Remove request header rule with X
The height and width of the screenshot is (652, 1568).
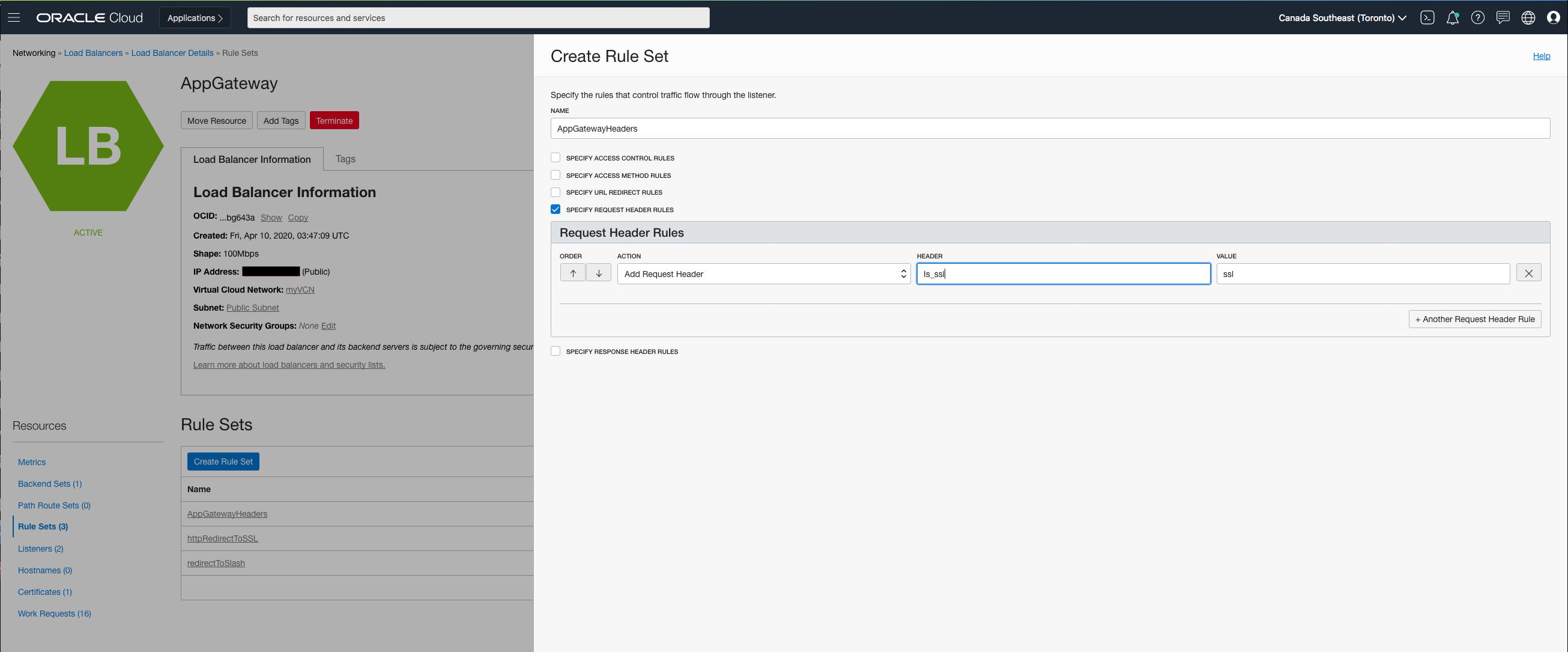(1528, 273)
